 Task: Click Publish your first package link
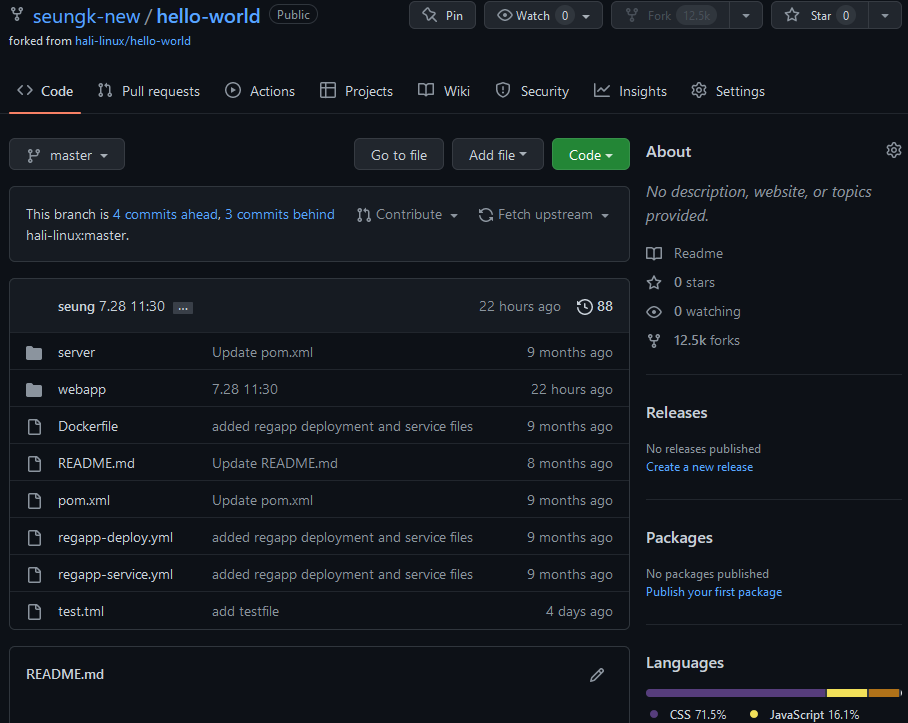tap(714, 592)
